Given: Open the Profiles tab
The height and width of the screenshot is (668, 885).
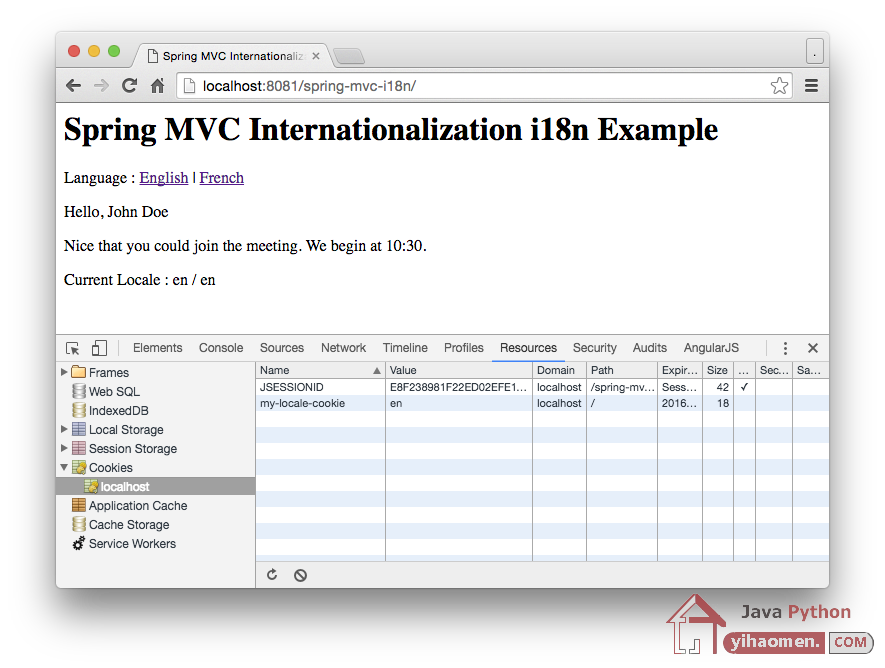Looking at the screenshot, I should click(463, 348).
